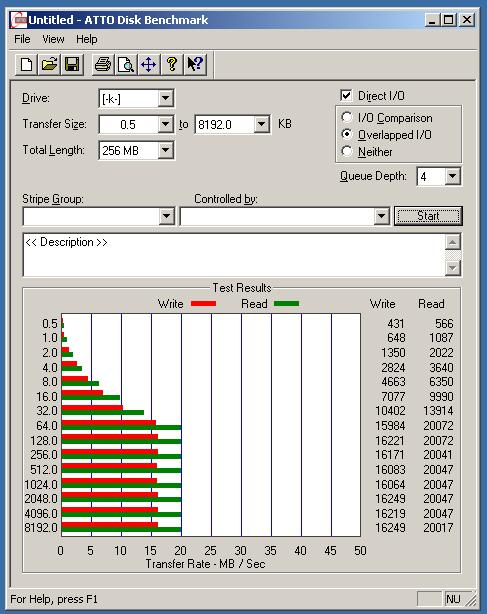Open the Total Length 256 MB dropdown
The height and width of the screenshot is (614, 487).
point(166,150)
